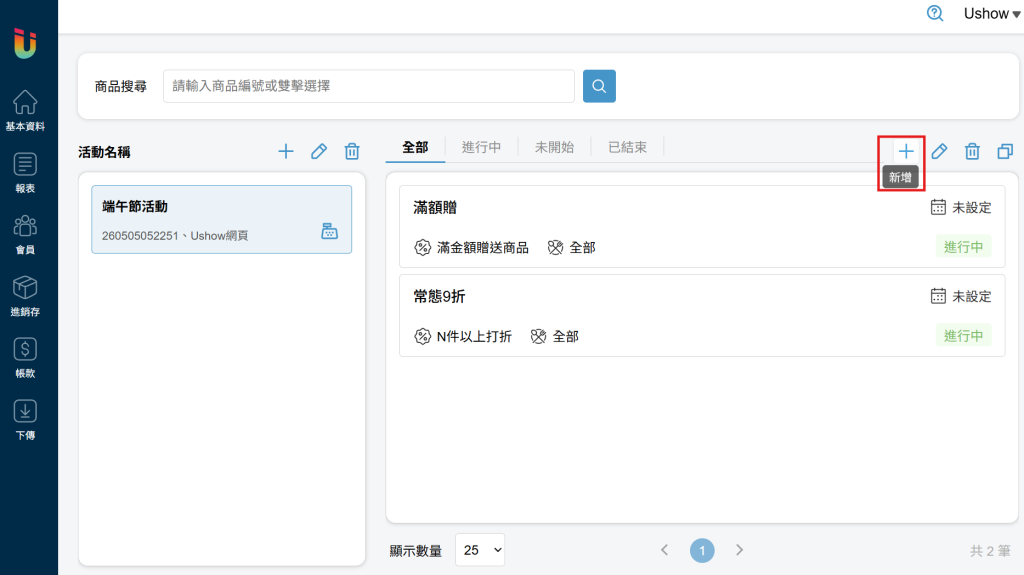Select page 1 in pagination
1024x575 pixels.
pos(702,550)
